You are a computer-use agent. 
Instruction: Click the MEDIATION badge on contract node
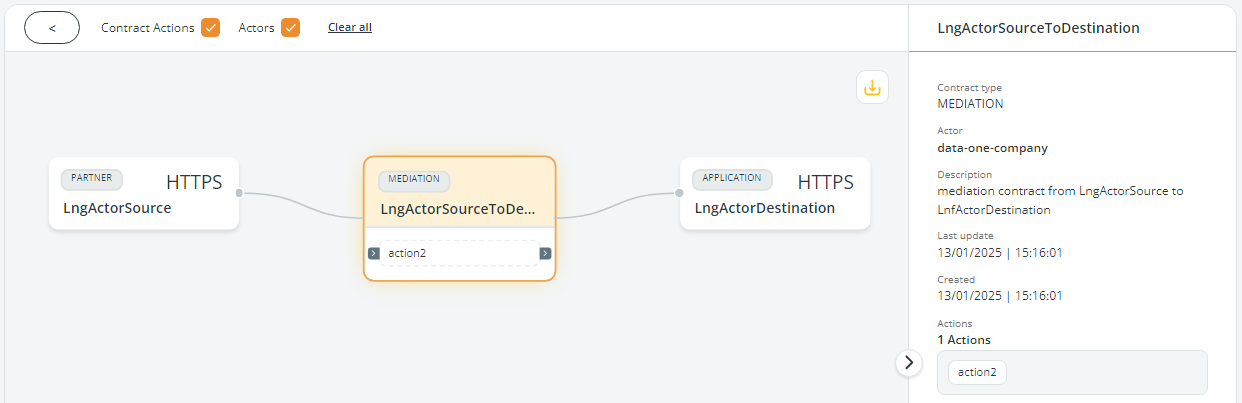pyautogui.click(x=414, y=180)
